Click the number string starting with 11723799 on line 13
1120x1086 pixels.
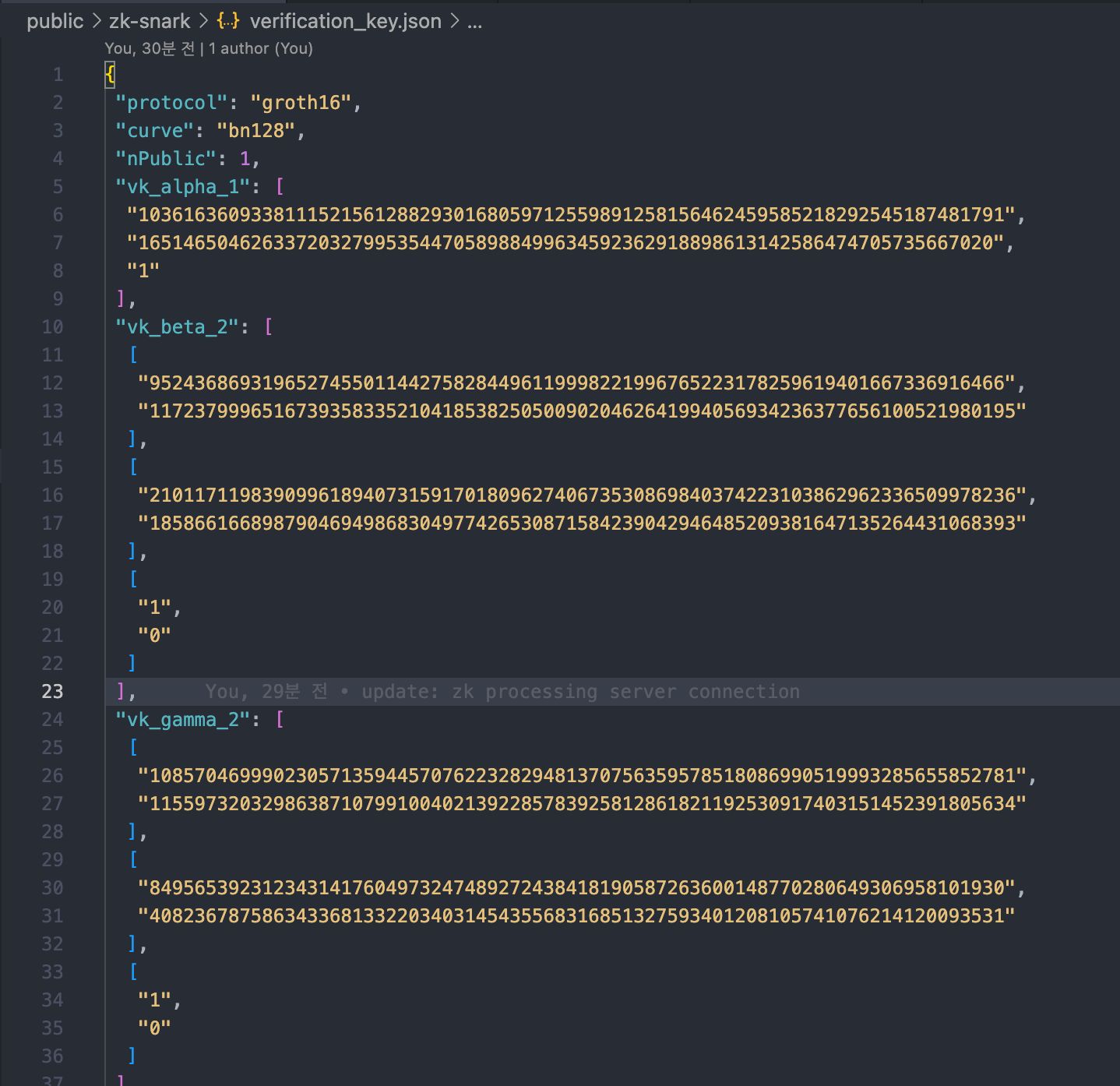pyautogui.click(x=582, y=411)
